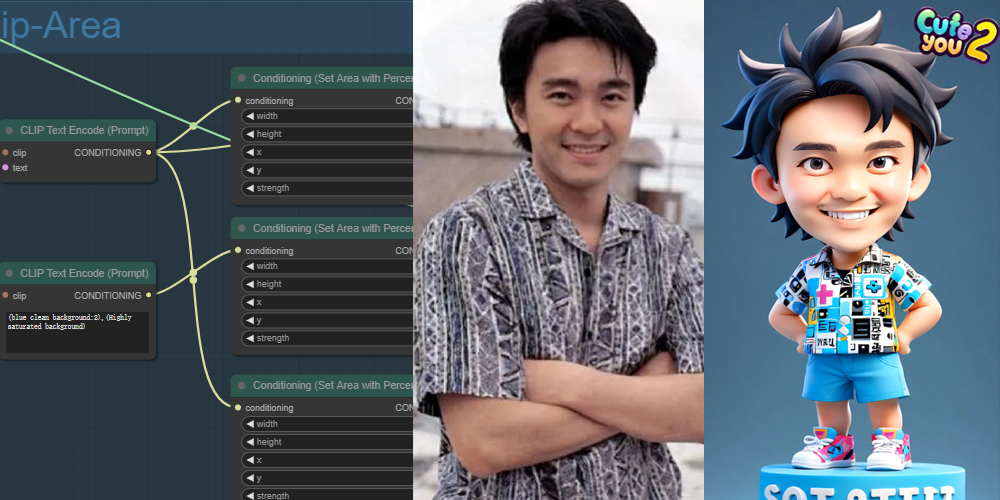Decrease strength on the middle Set Area node
The height and width of the screenshot is (500, 1000).
[x=249, y=338]
